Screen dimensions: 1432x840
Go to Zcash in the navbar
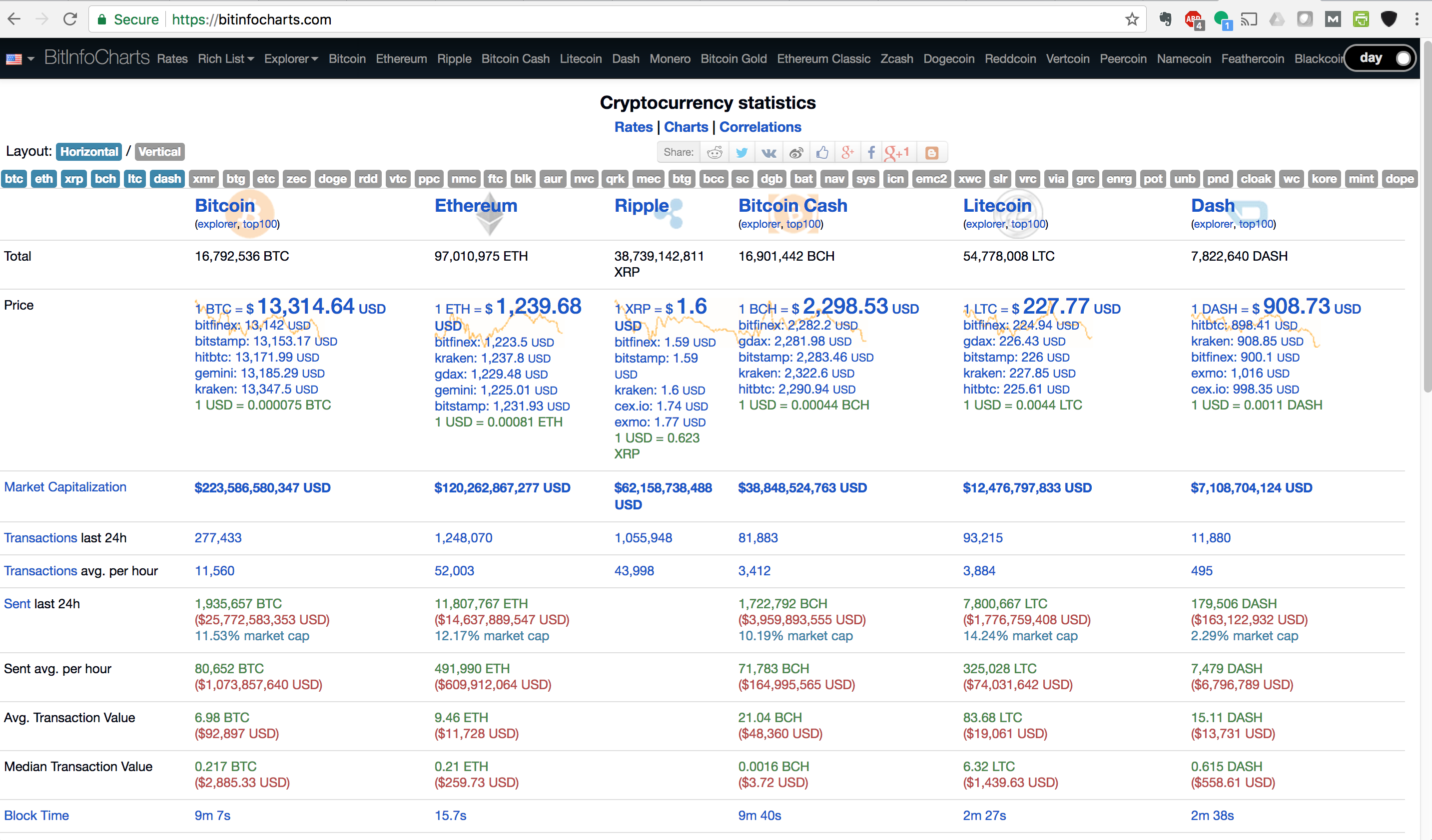point(897,59)
